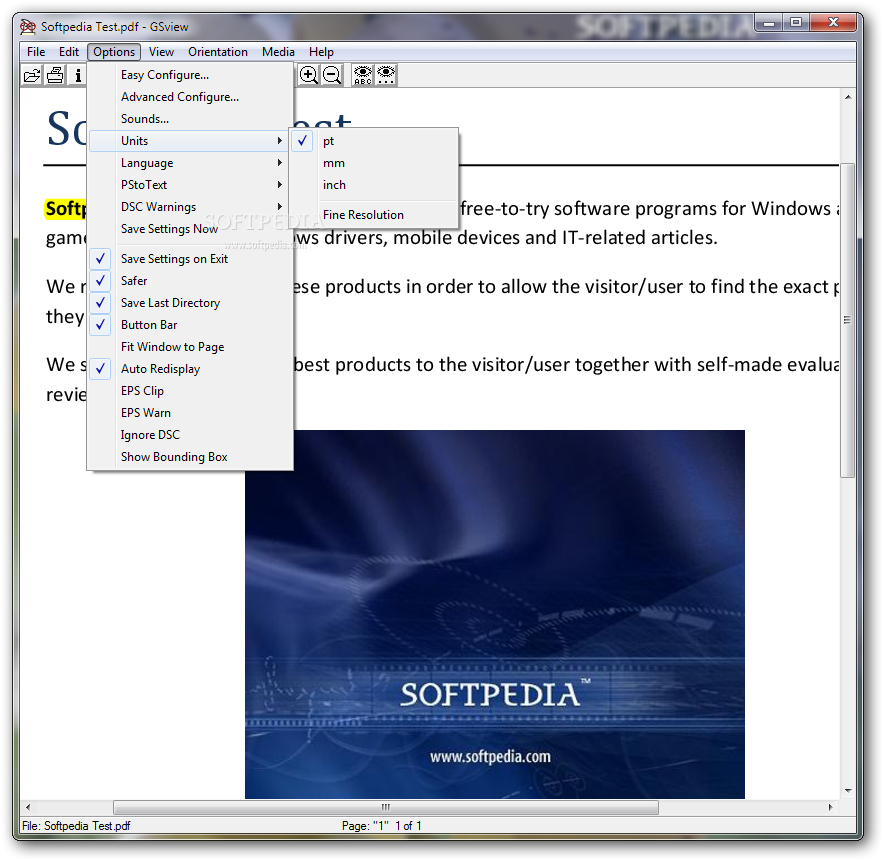The height and width of the screenshot is (861, 884).
Task: Click the GSview title bar application icon
Action: 28,27
